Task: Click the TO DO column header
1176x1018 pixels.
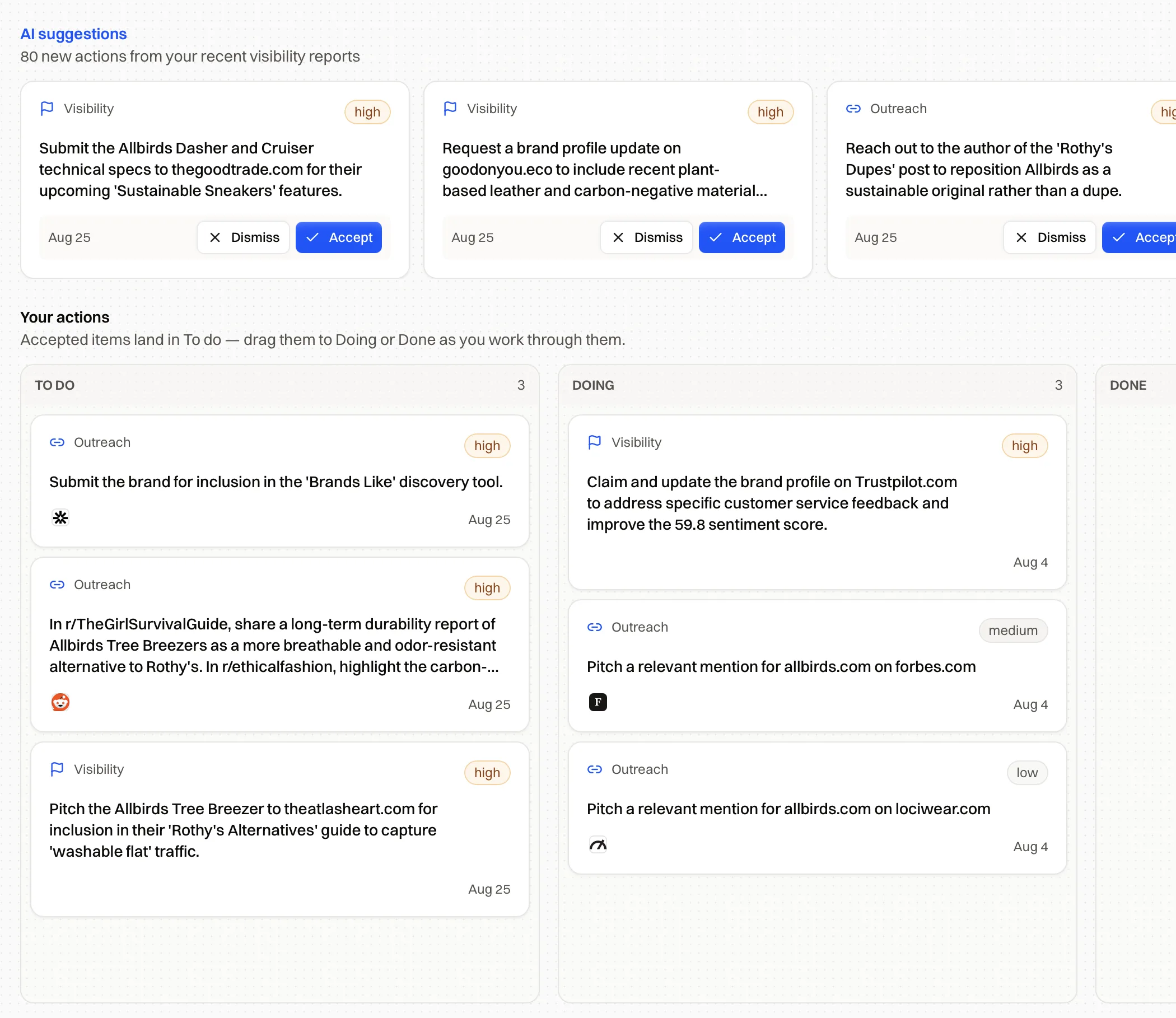Action: [54, 385]
